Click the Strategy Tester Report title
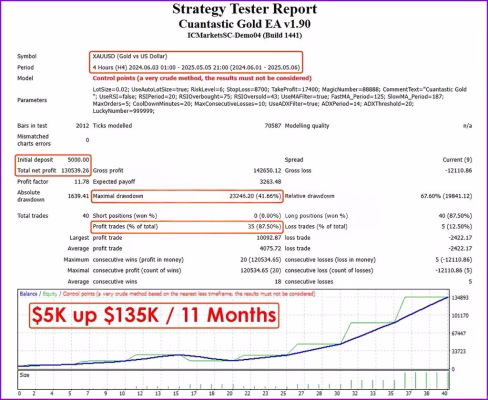Screen dimensions: 488x400 (244, 9)
